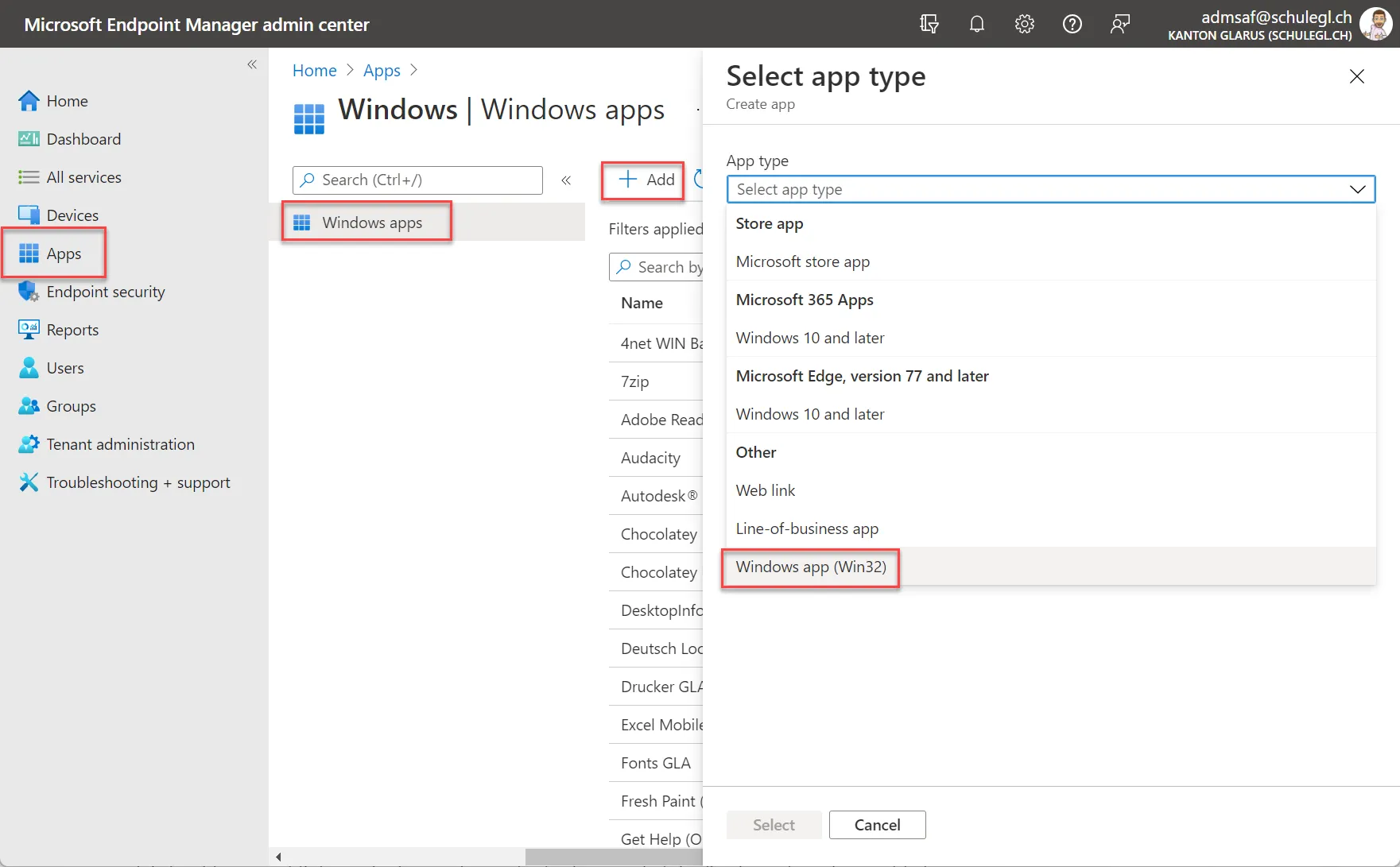This screenshot has width=1400, height=867.
Task: Choose Microsoft store app option
Action: click(x=1051, y=261)
